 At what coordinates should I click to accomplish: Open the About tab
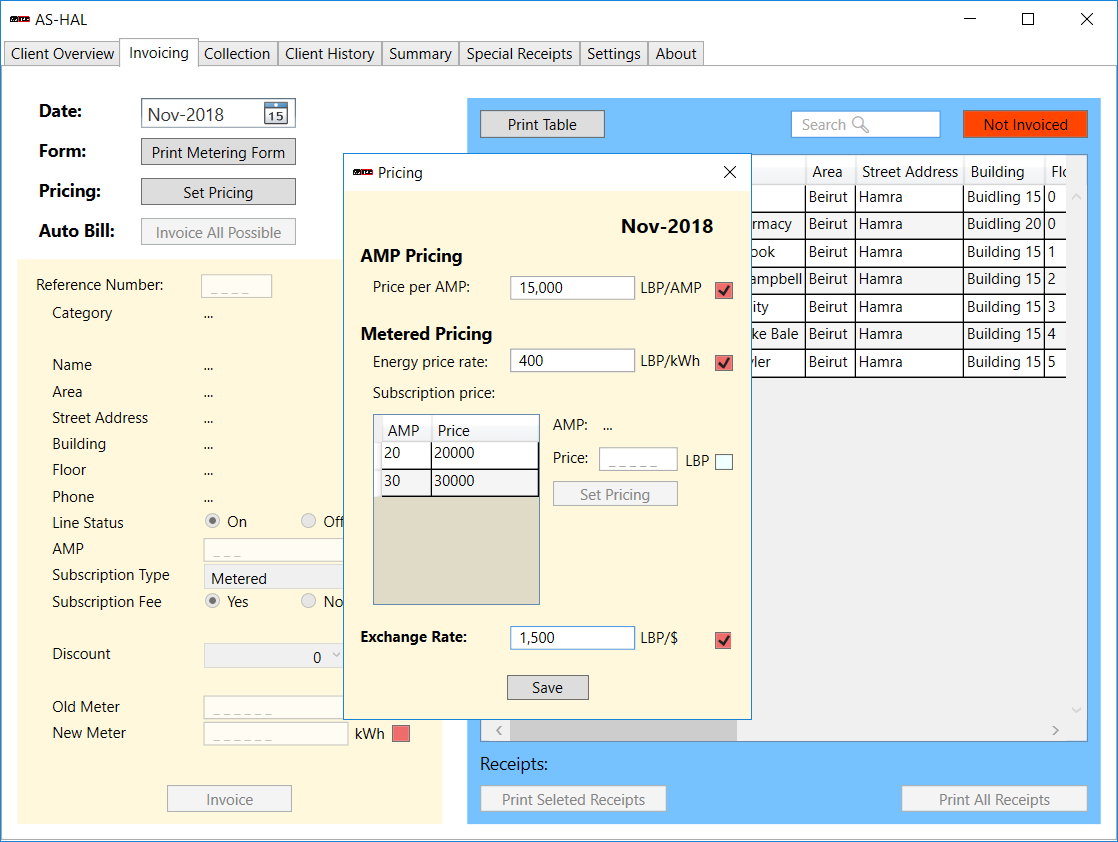(x=675, y=53)
